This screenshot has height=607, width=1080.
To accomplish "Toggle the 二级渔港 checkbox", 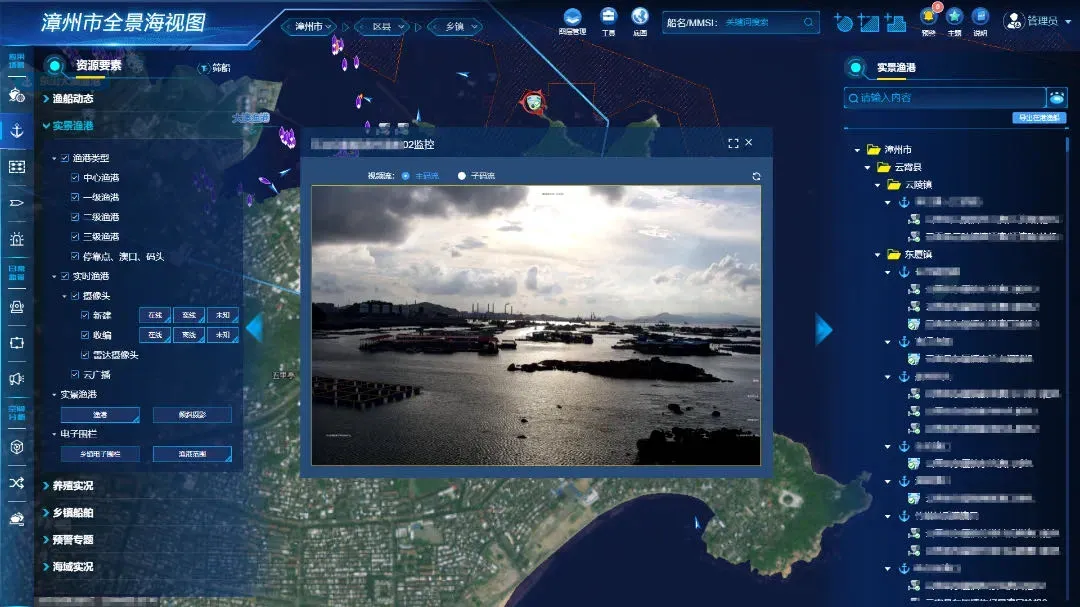I will click(75, 216).
